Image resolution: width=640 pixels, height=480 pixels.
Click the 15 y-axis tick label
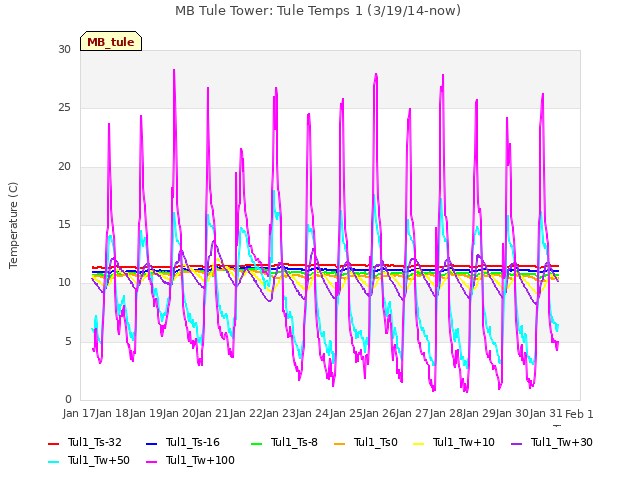coord(64,224)
